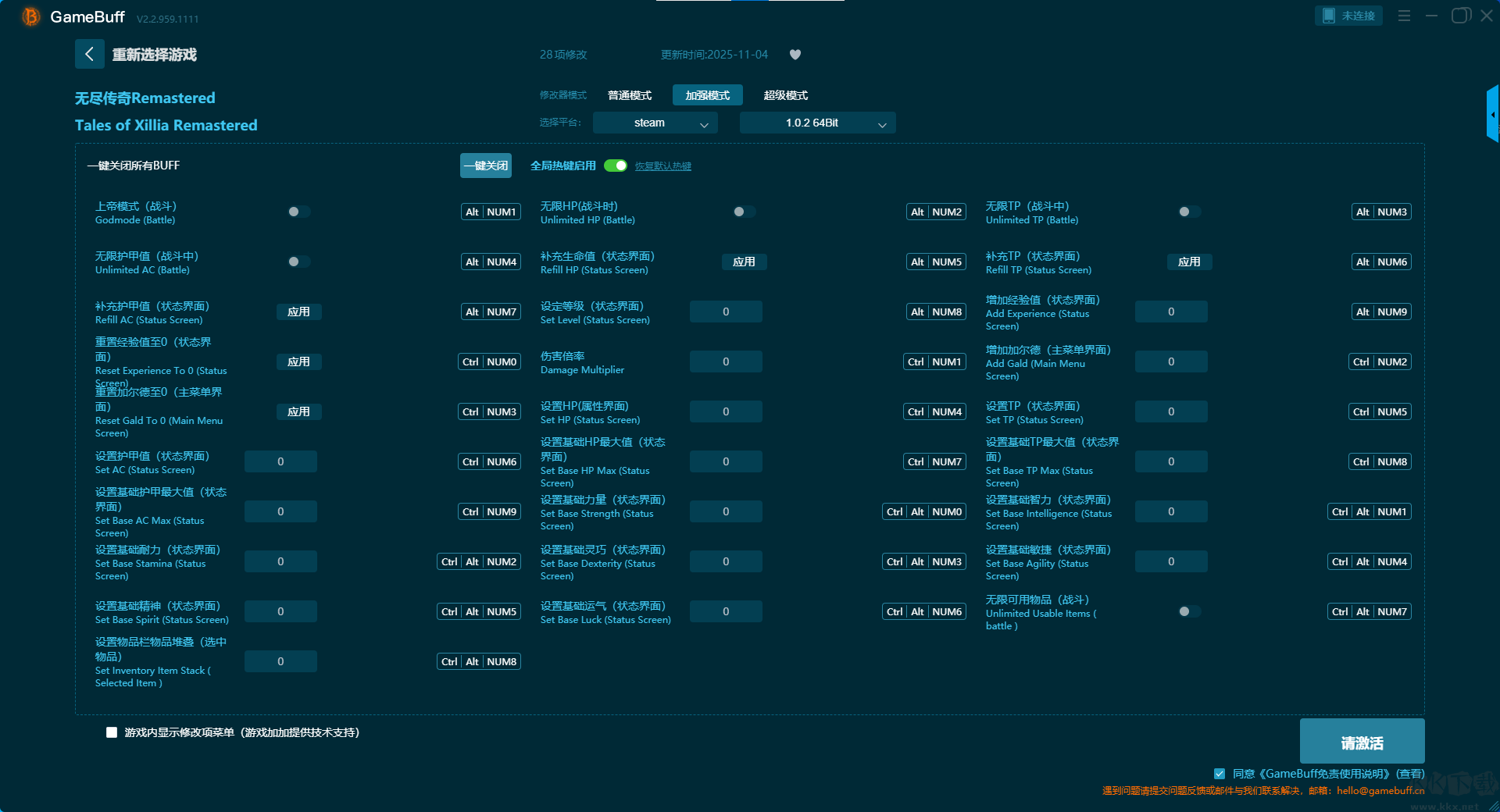The height and width of the screenshot is (812, 1500).
Task: Click the Ctrl Alt NUM8 hotkey
Action: (479, 661)
